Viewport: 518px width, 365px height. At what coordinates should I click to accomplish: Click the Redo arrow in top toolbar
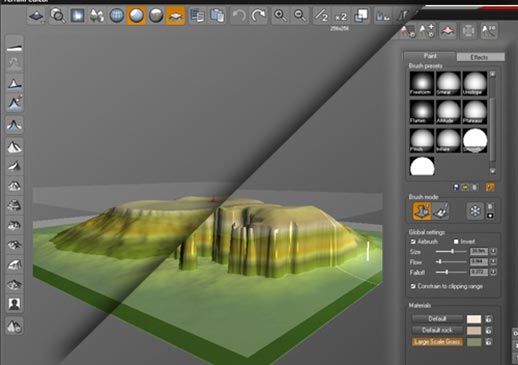tap(259, 15)
